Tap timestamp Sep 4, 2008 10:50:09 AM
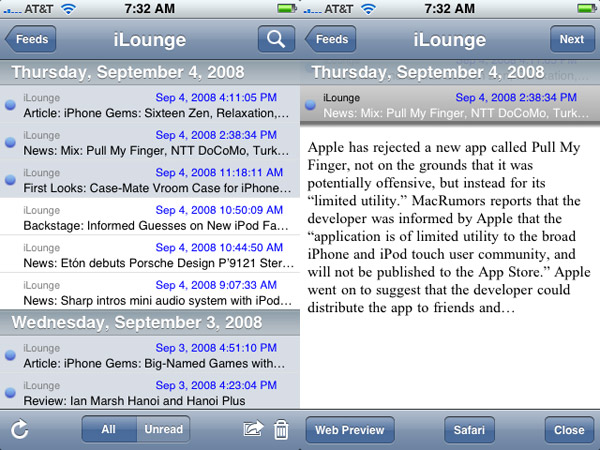Viewport: 600px width, 450px height. tap(219, 210)
